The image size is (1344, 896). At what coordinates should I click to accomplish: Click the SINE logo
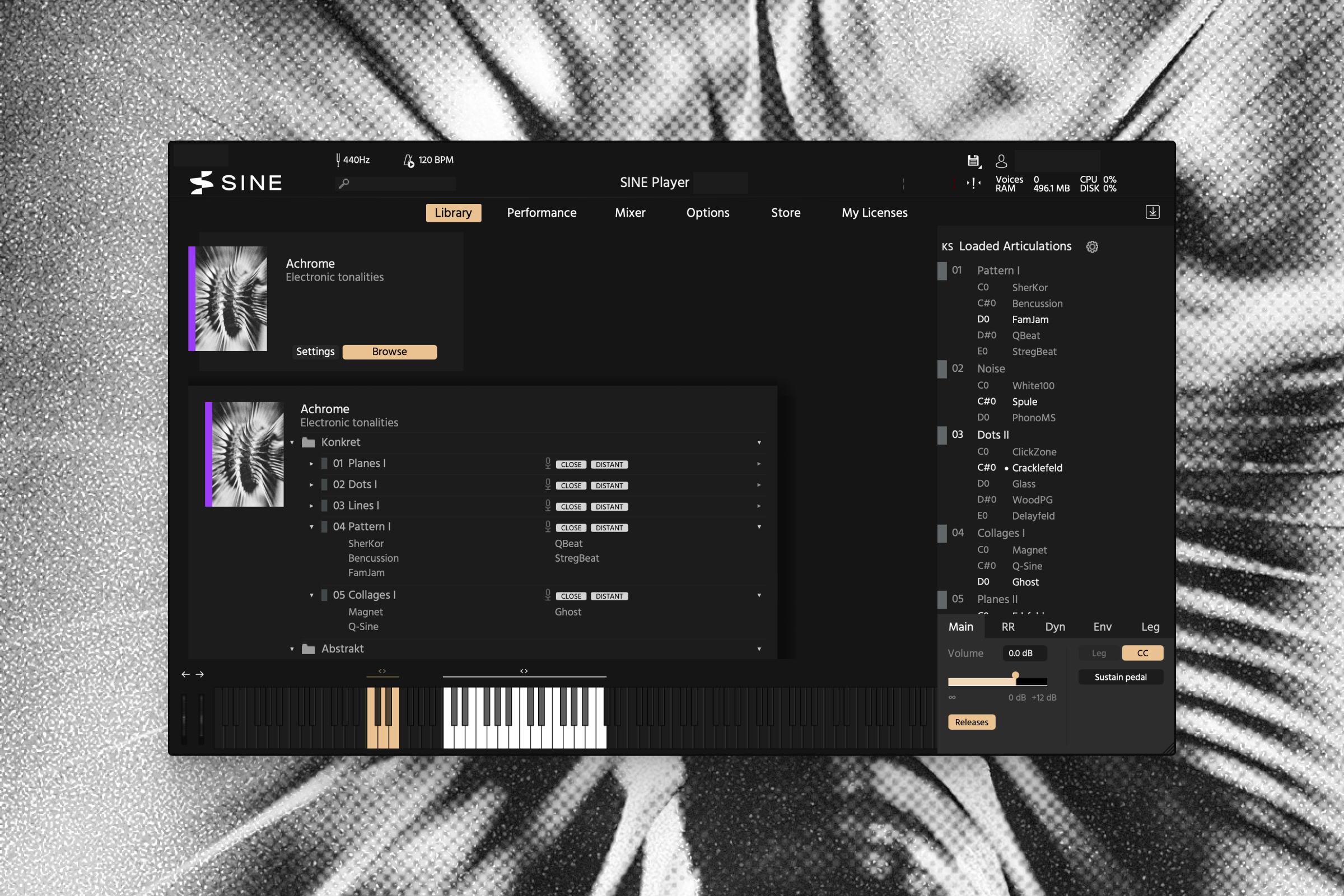236,183
